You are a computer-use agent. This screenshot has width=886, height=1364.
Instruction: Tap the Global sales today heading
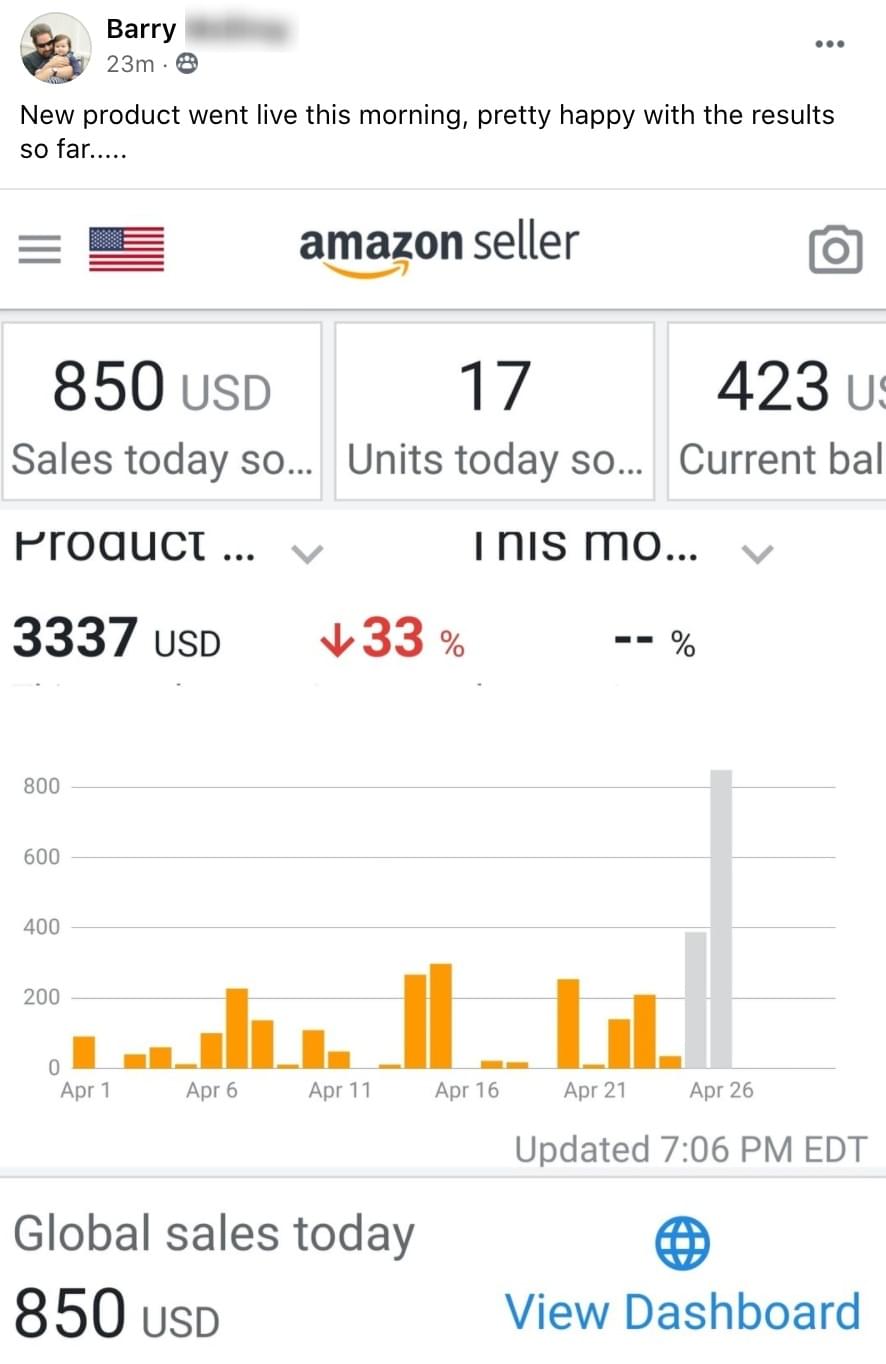point(213,1234)
